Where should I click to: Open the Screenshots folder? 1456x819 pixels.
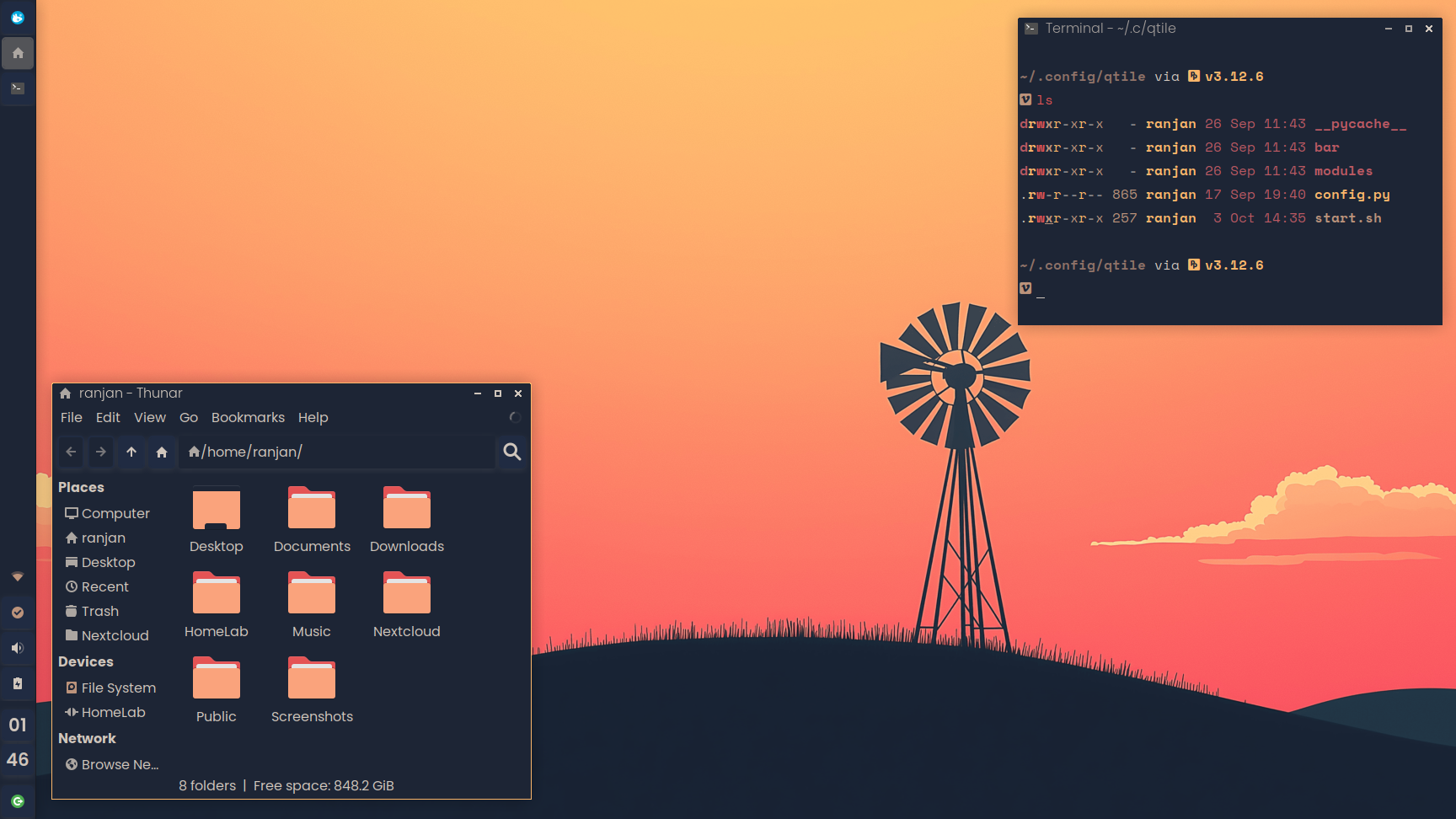click(x=311, y=678)
